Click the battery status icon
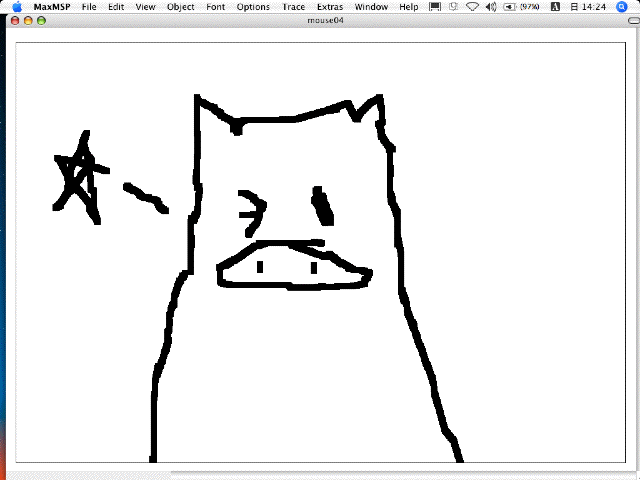The image size is (640, 480). (509, 7)
